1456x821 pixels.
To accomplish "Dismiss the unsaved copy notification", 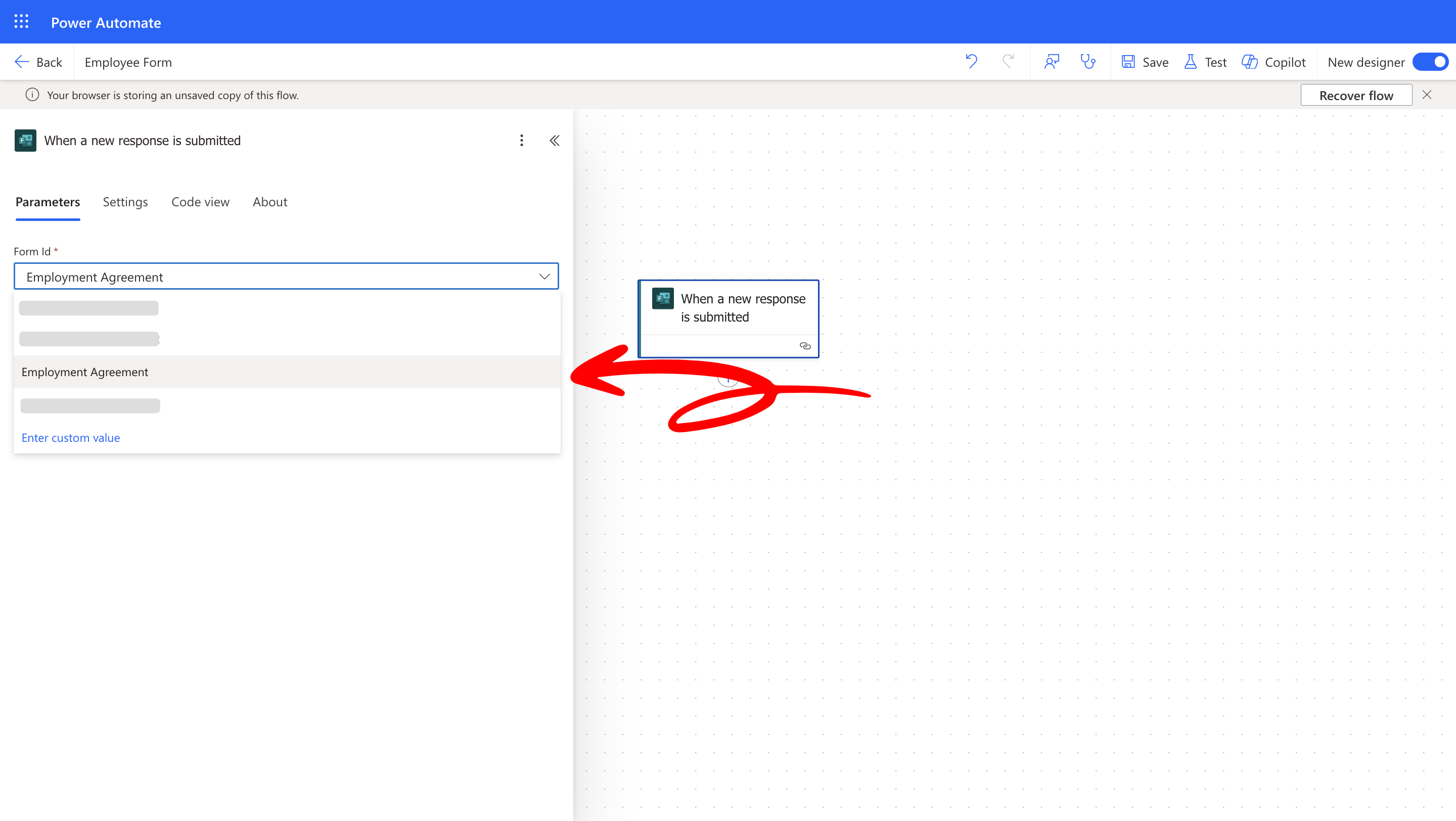I will tap(1427, 95).
